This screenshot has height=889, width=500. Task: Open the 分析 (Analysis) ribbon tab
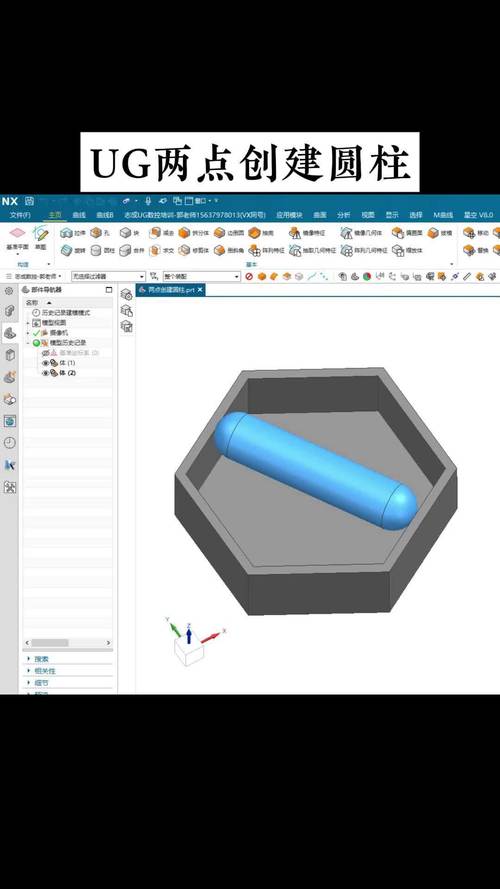point(344,215)
